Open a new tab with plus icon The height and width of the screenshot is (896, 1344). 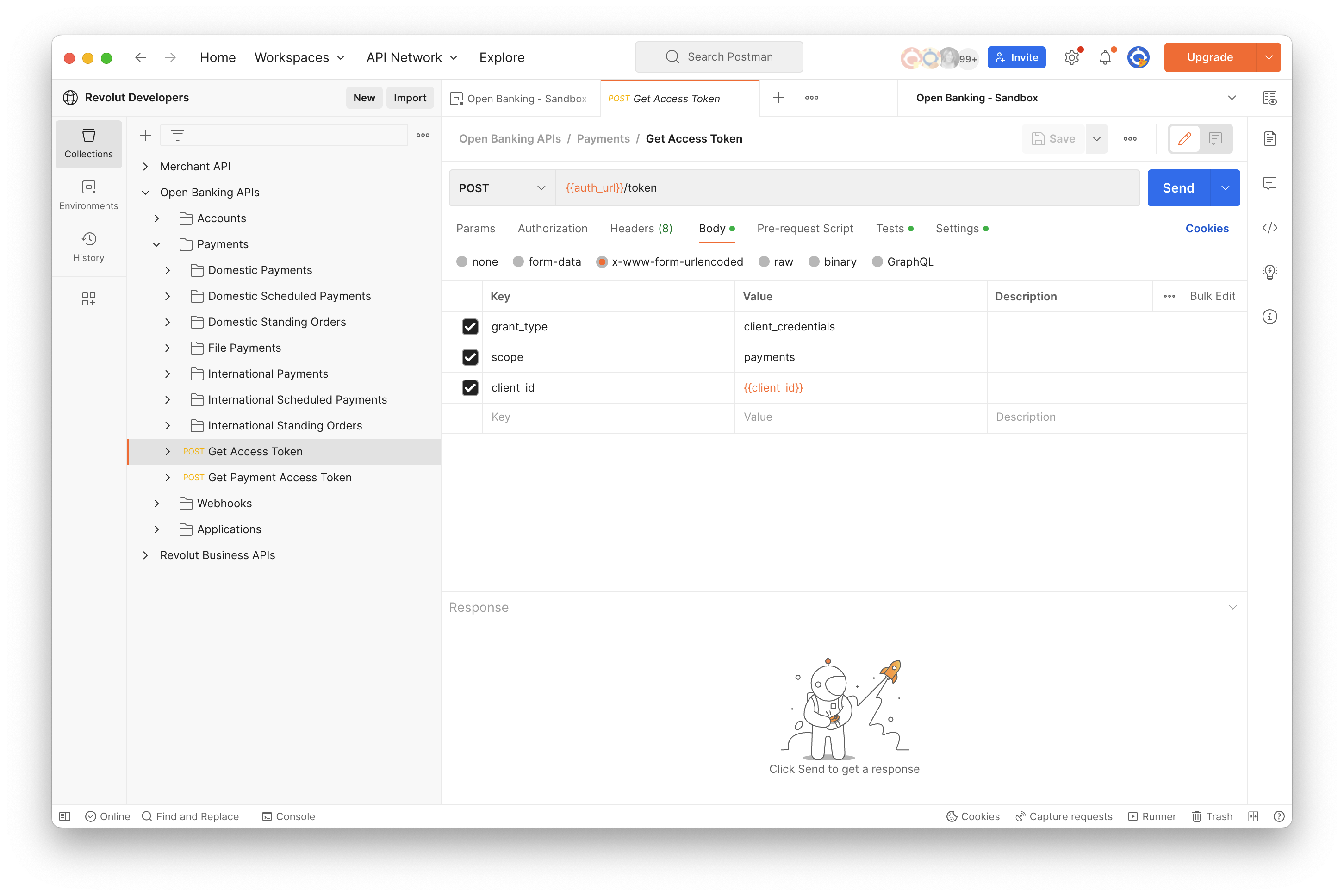pos(778,98)
